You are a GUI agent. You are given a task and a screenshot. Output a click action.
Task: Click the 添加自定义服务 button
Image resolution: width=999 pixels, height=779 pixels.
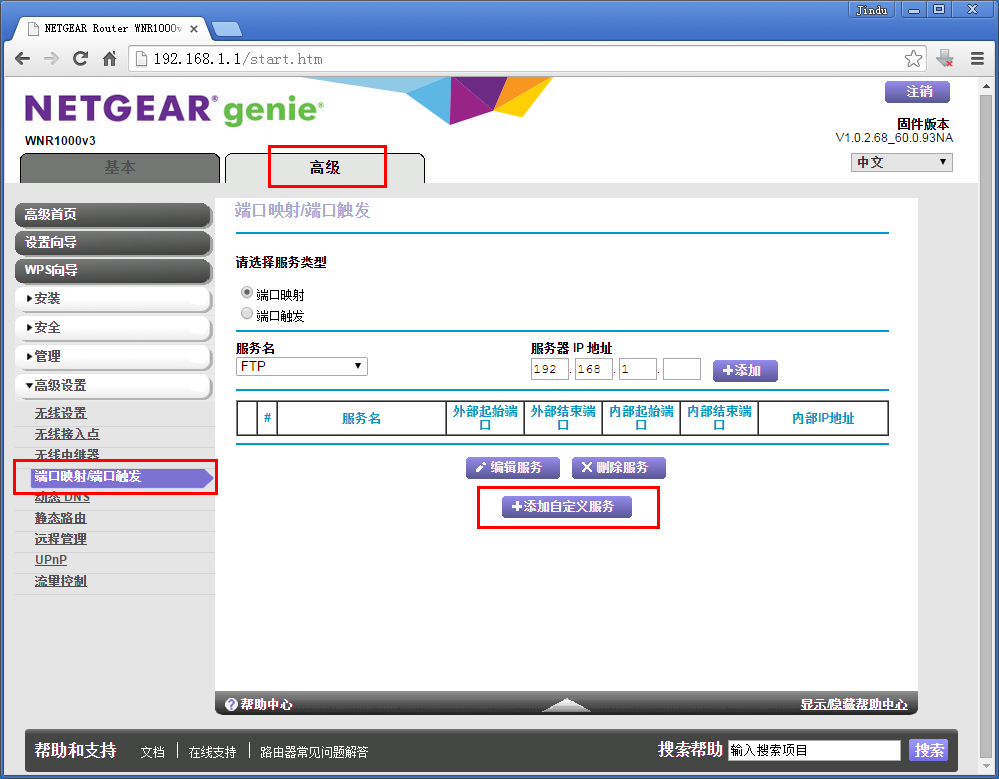(566, 507)
